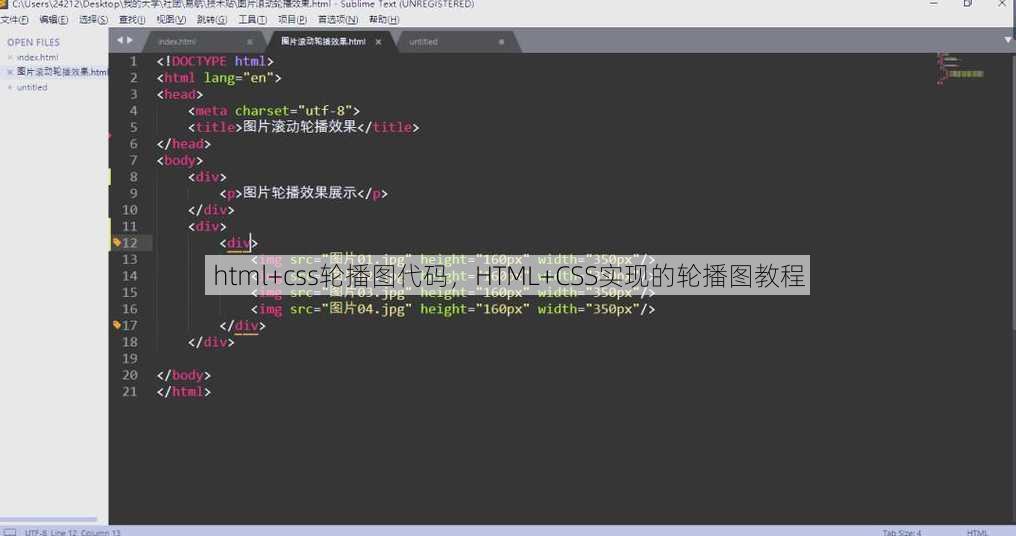Click the underlined </div> tag on line 17
The image size is (1016, 536).
click(242, 326)
